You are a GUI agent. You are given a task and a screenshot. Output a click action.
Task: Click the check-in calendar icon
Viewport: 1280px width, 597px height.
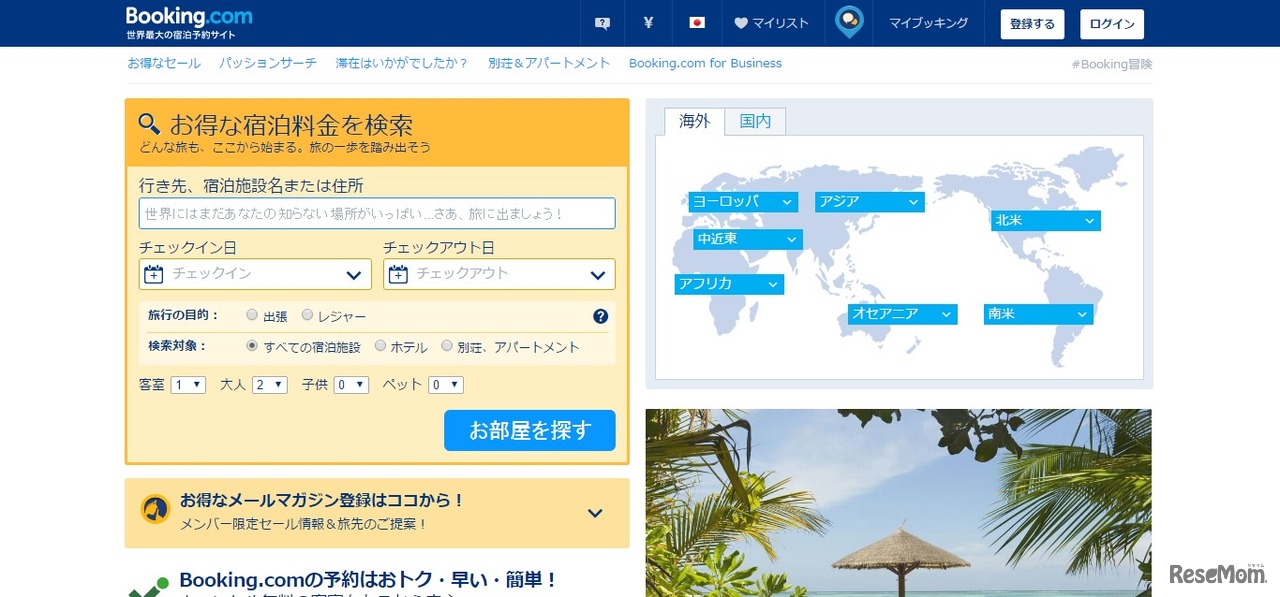coord(154,274)
